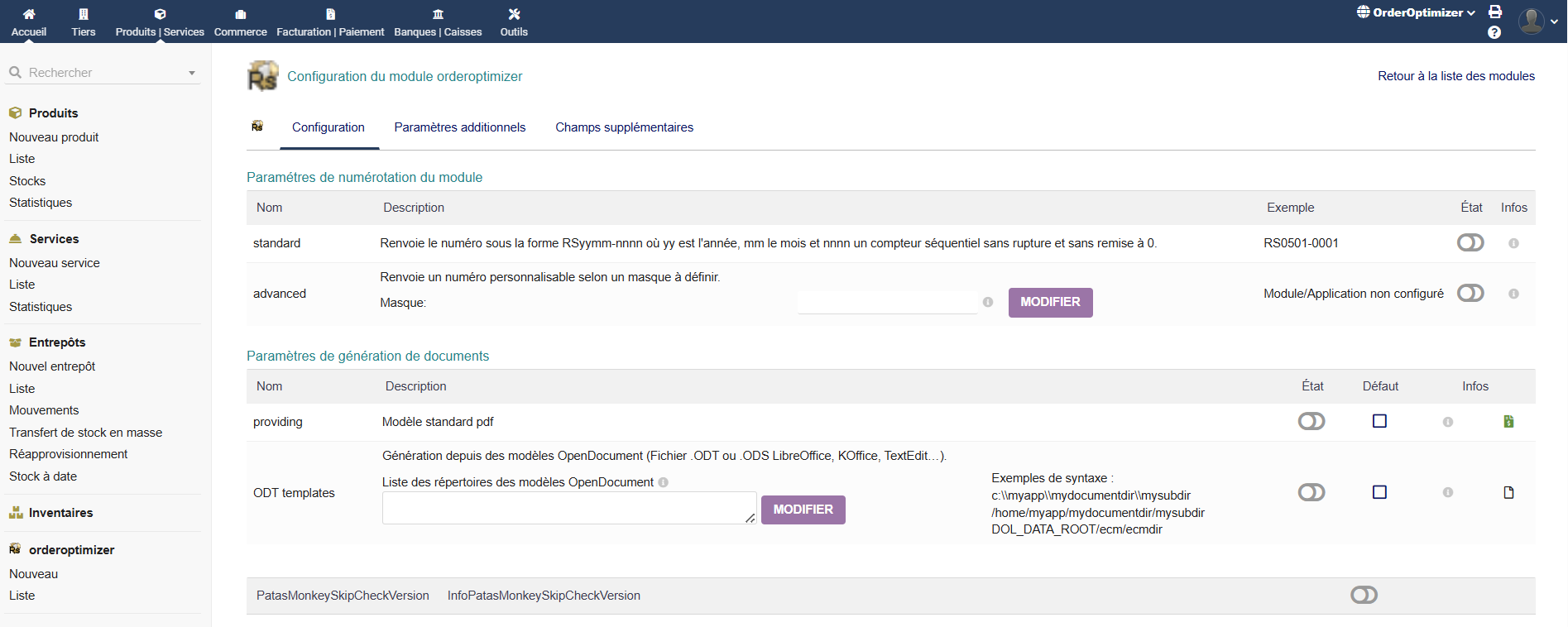Switch to Paramètres additionnels tab
This screenshot has height=627, width=1568.
[x=459, y=127]
